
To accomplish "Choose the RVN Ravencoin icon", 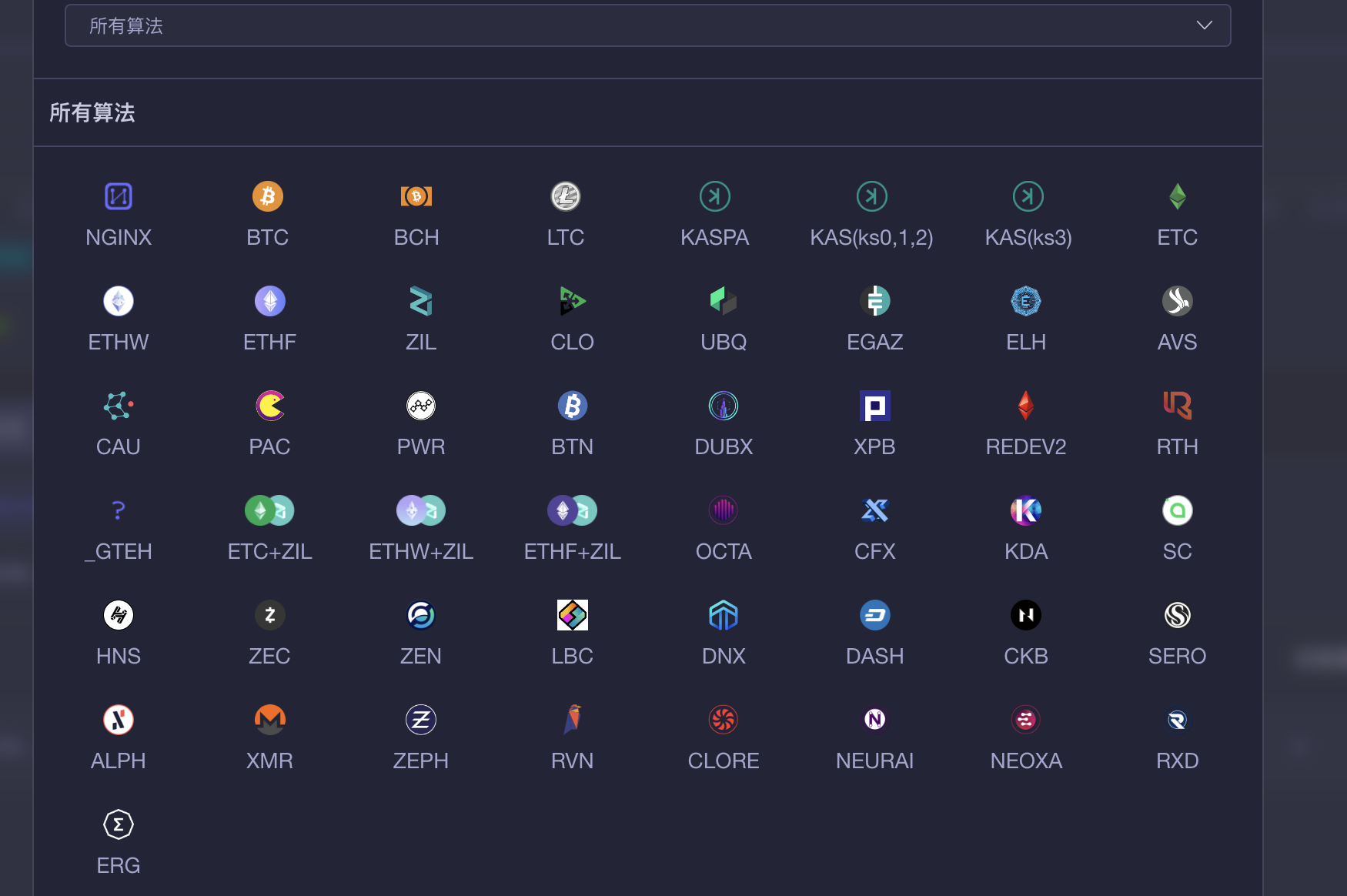I will (x=573, y=720).
